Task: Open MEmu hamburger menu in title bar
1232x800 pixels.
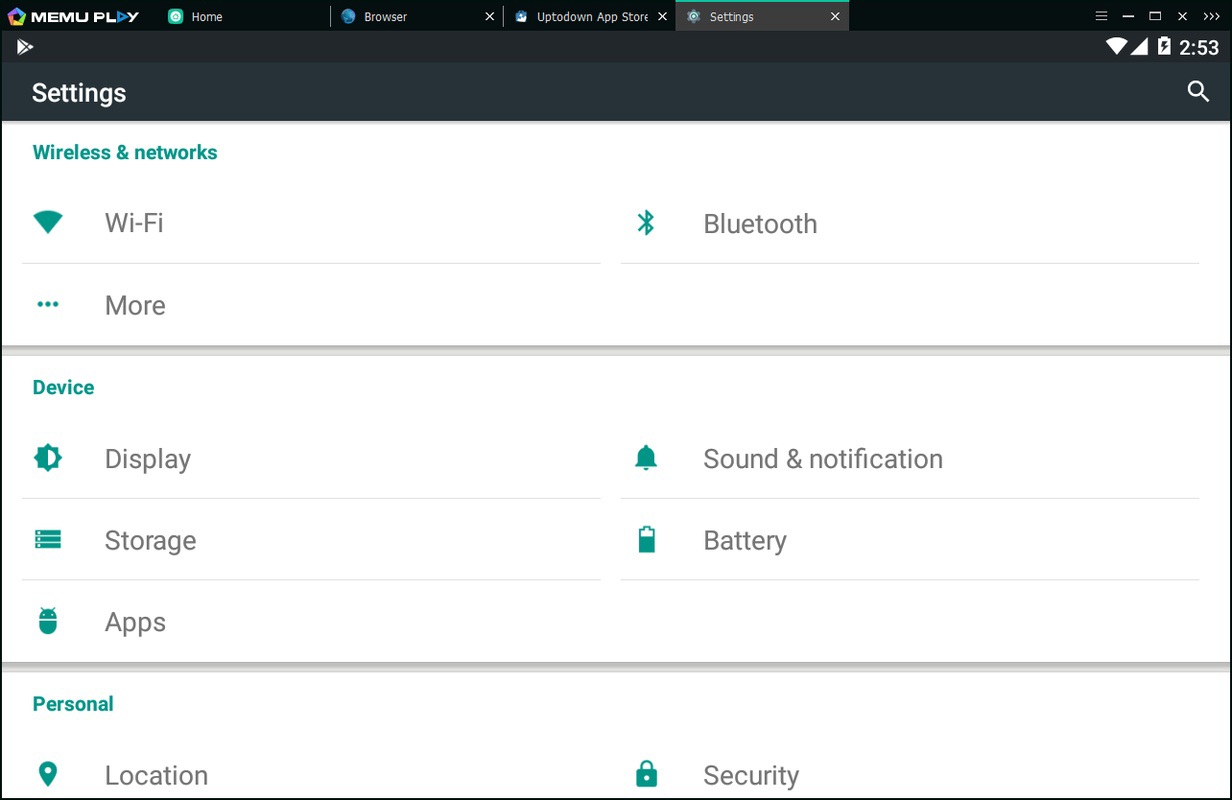Action: [1101, 16]
